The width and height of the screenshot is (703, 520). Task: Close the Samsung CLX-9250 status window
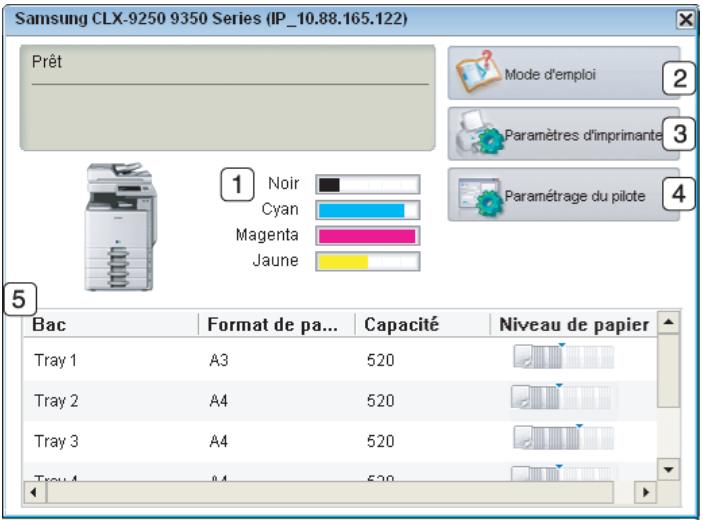coord(686,20)
